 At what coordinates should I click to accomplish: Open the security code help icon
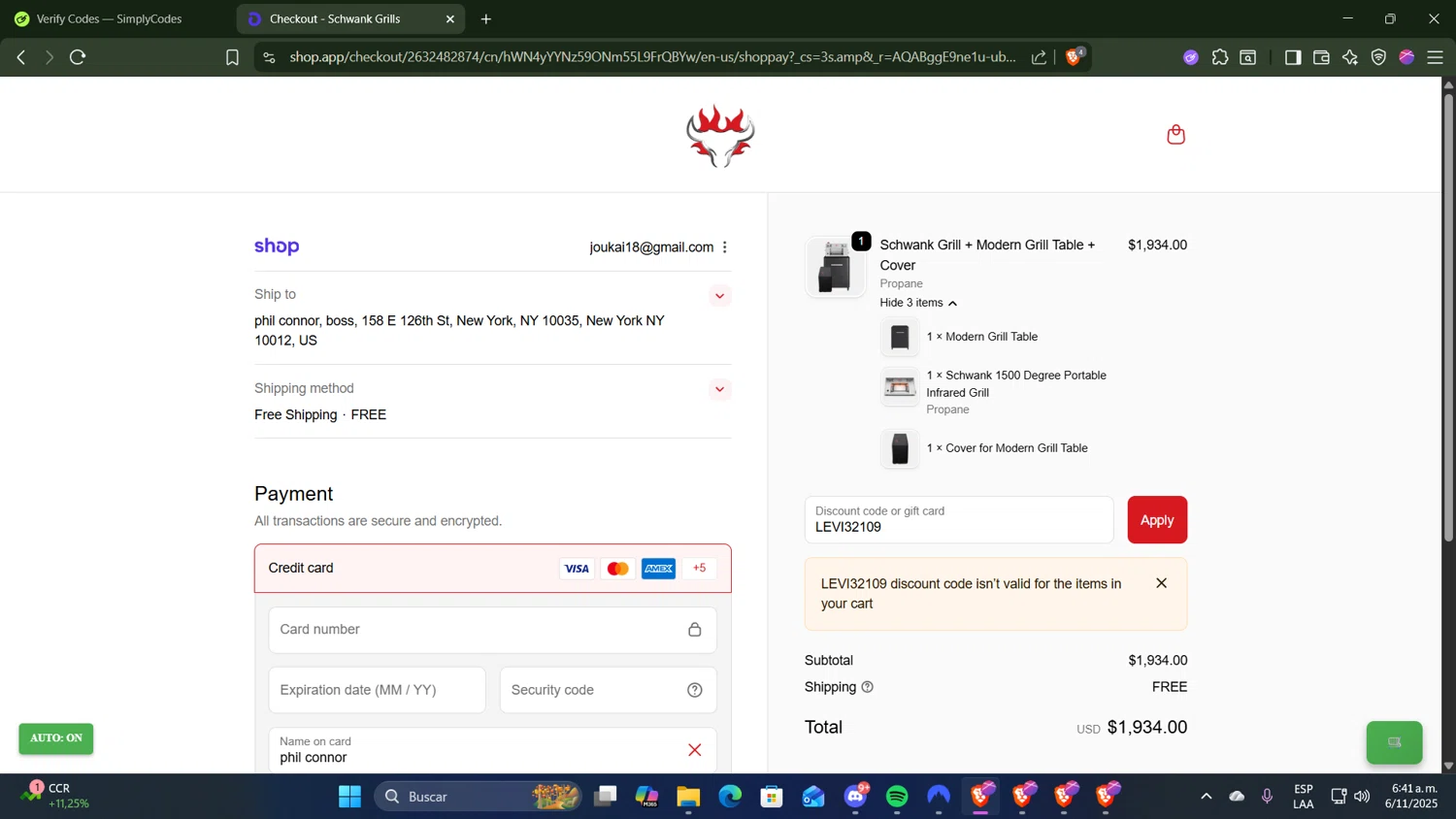[694, 690]
